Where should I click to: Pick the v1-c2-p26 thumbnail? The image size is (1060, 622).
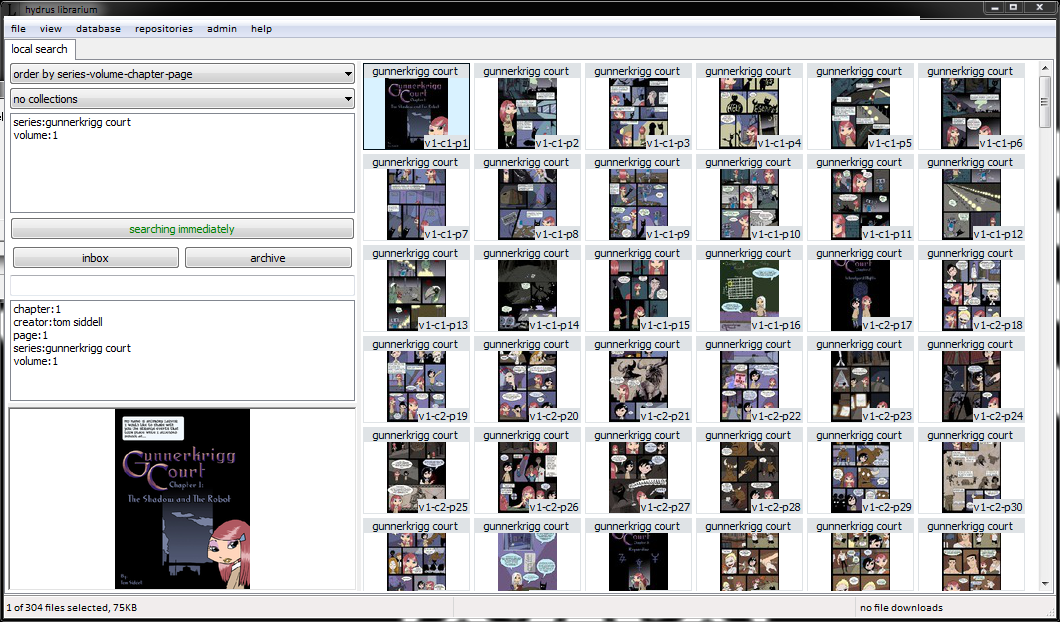coord(527,471)
